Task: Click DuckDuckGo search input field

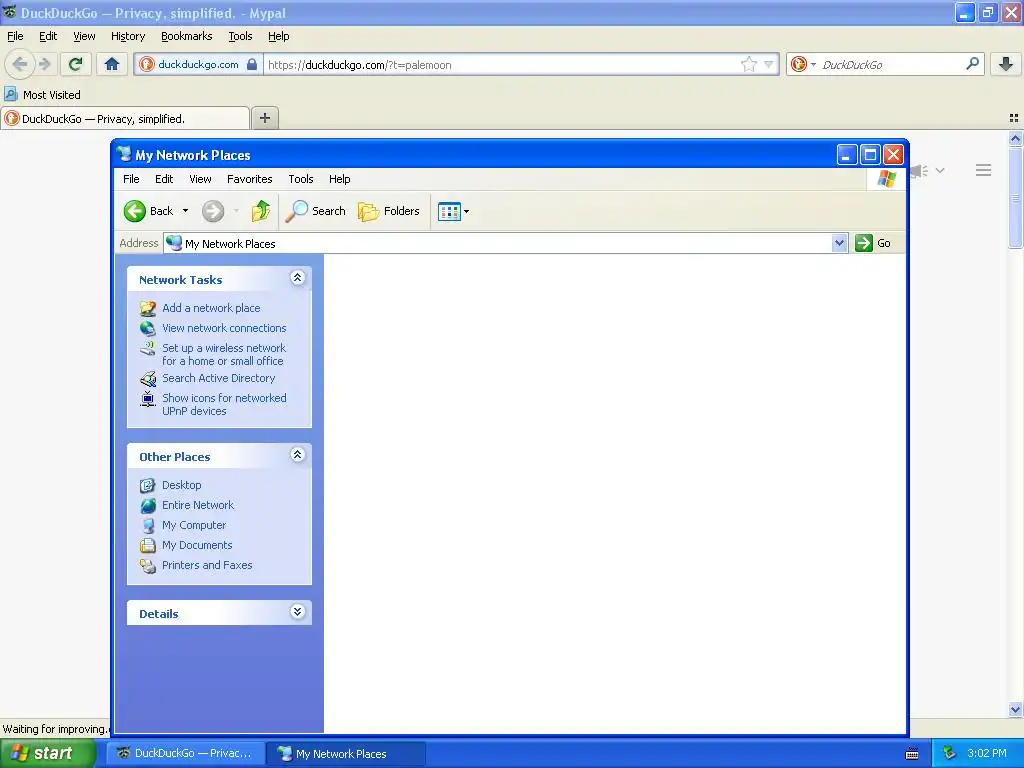Action: tap(891, 65)
